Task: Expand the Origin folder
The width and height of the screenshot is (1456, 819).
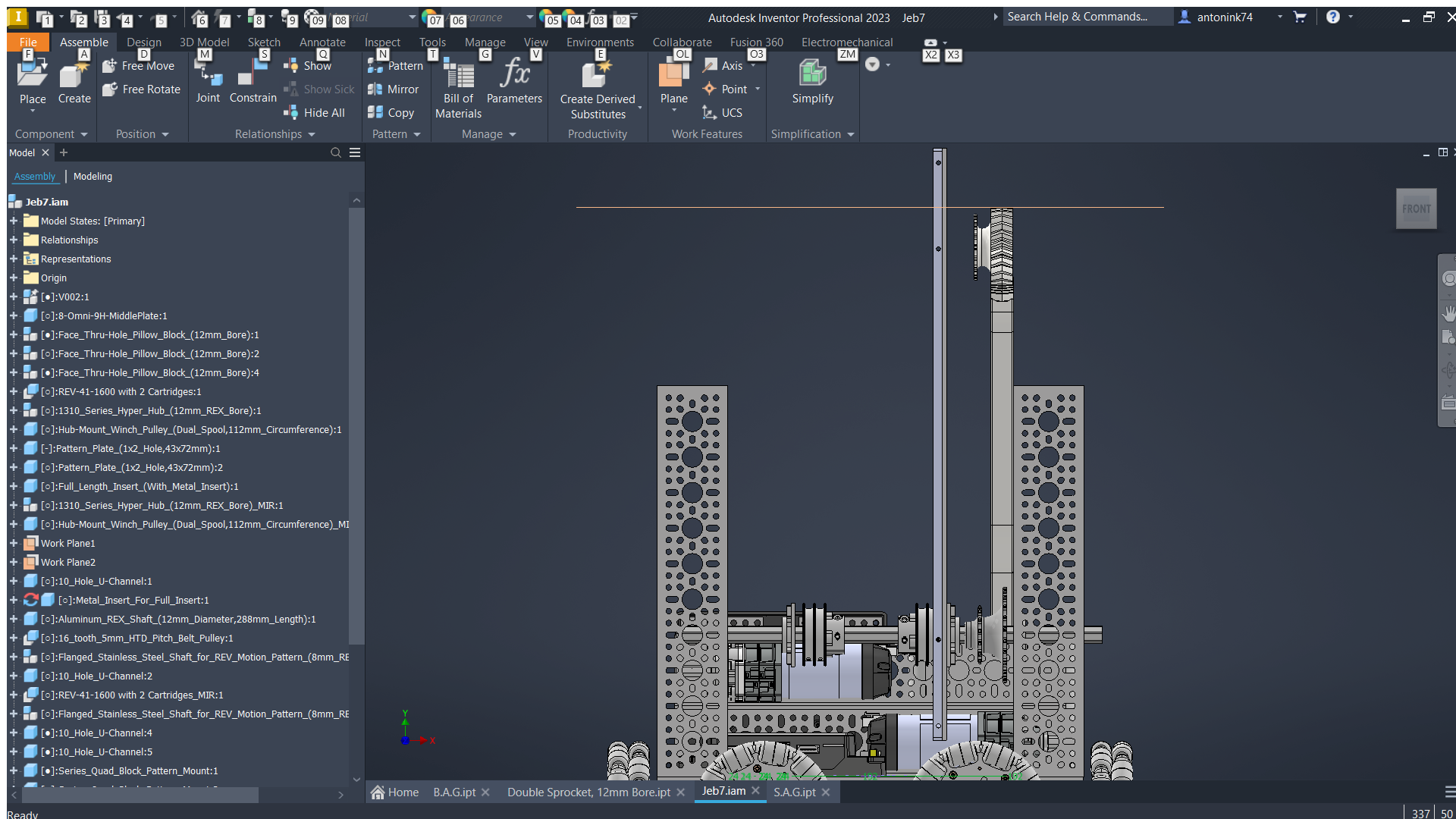Action: click(x=13, y=278)
